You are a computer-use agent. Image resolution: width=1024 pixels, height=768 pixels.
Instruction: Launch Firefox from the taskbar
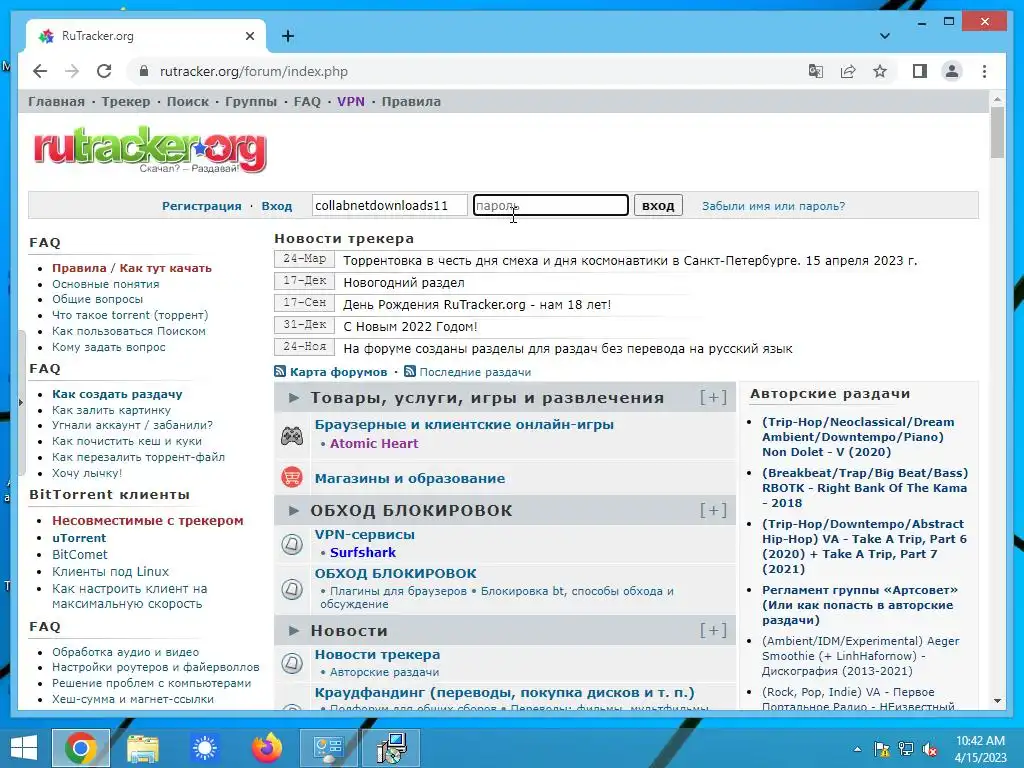pos(267,748)
